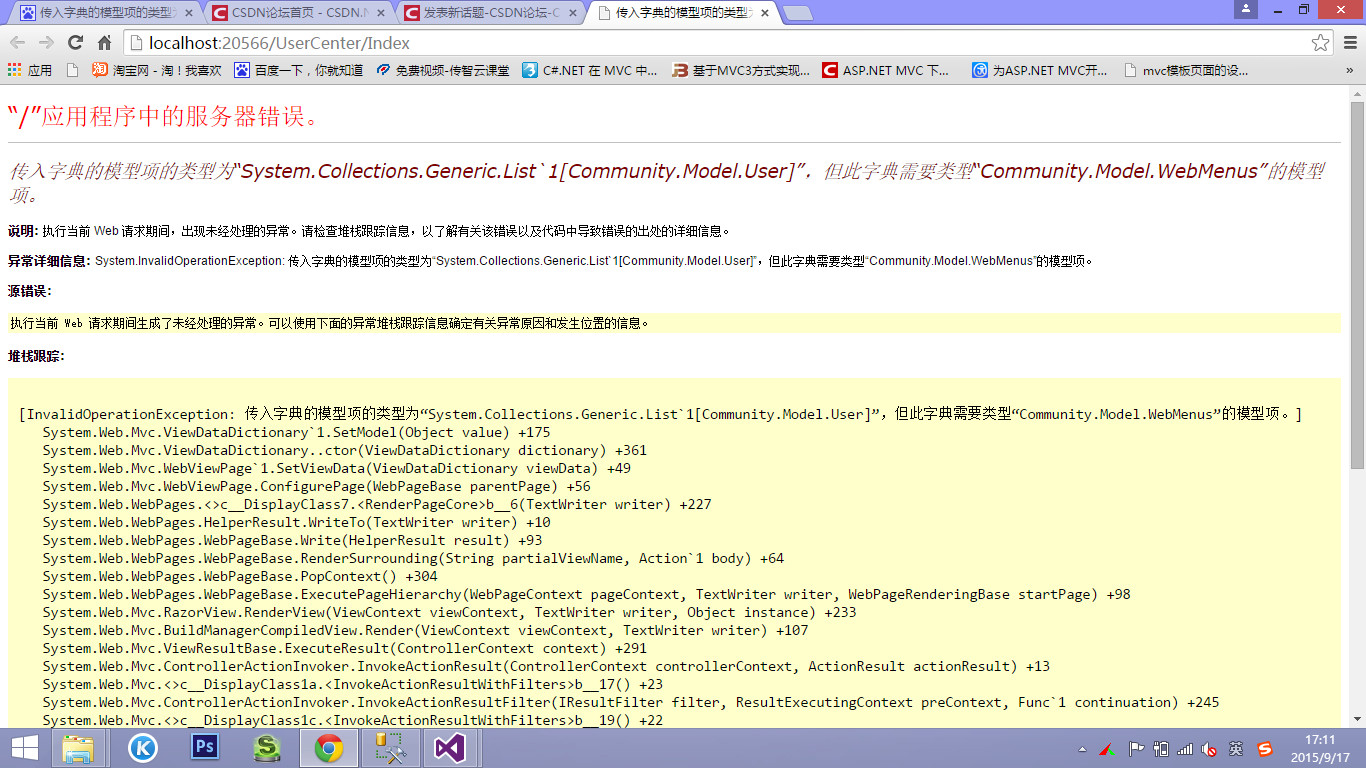Open the Chrome hamburger menu
This screenshot has width=1366, height=768.
pyautogui.click(x=1350, y=43)
